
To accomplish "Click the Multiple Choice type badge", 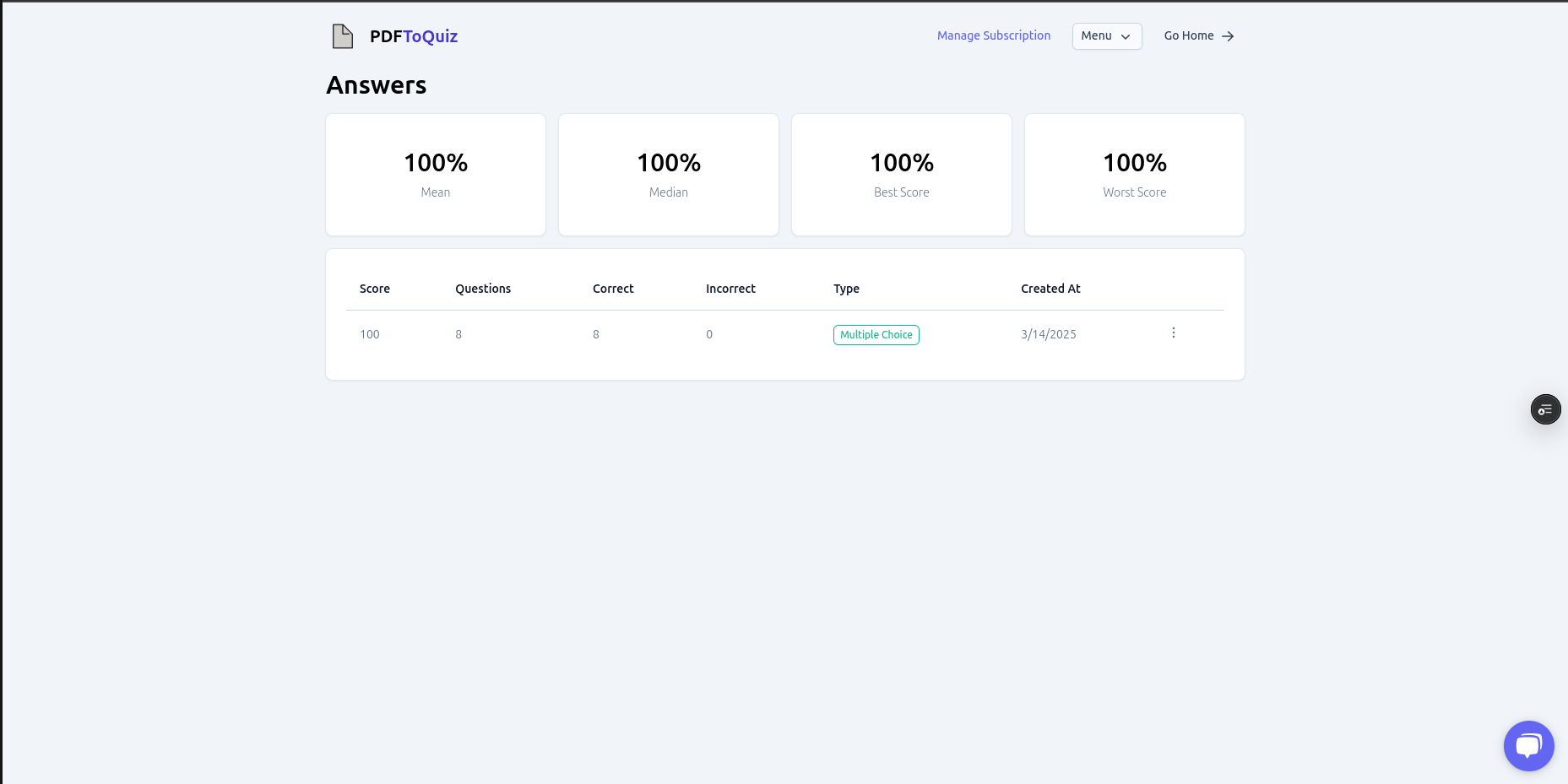I will click(876, 335).
